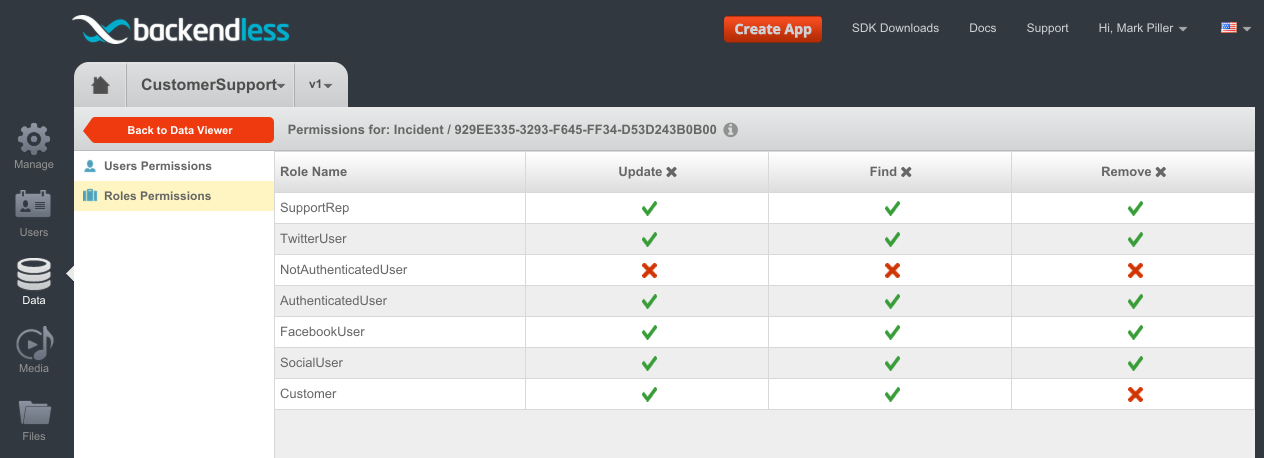Switch to Users Permissions tab
Image resolution: width=1264 pixels, height=458 pixels.
click(x=158, y=166)
